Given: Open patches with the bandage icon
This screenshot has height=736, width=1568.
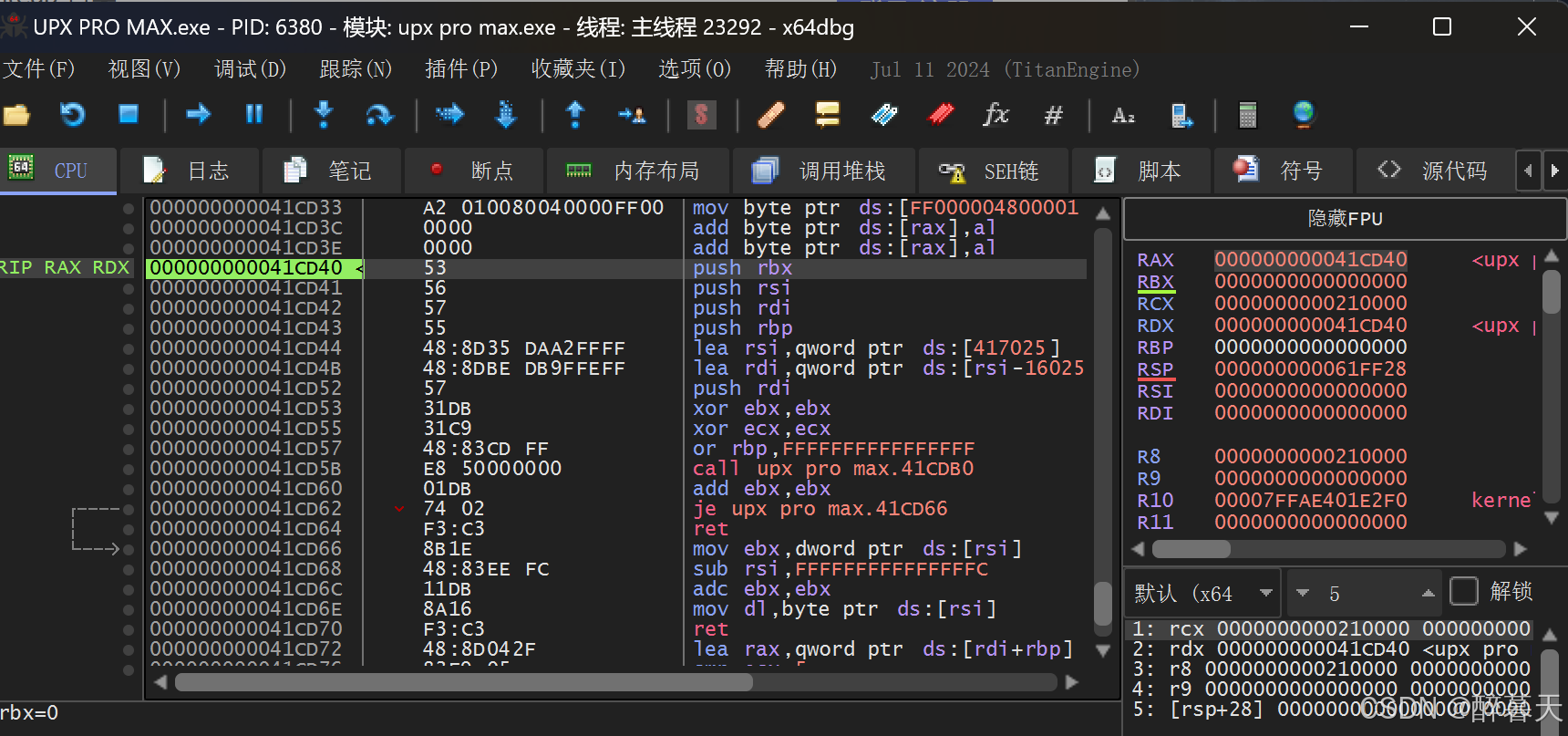Looking at the screenshot, I should pyautogui.click(x=771, y=115).
